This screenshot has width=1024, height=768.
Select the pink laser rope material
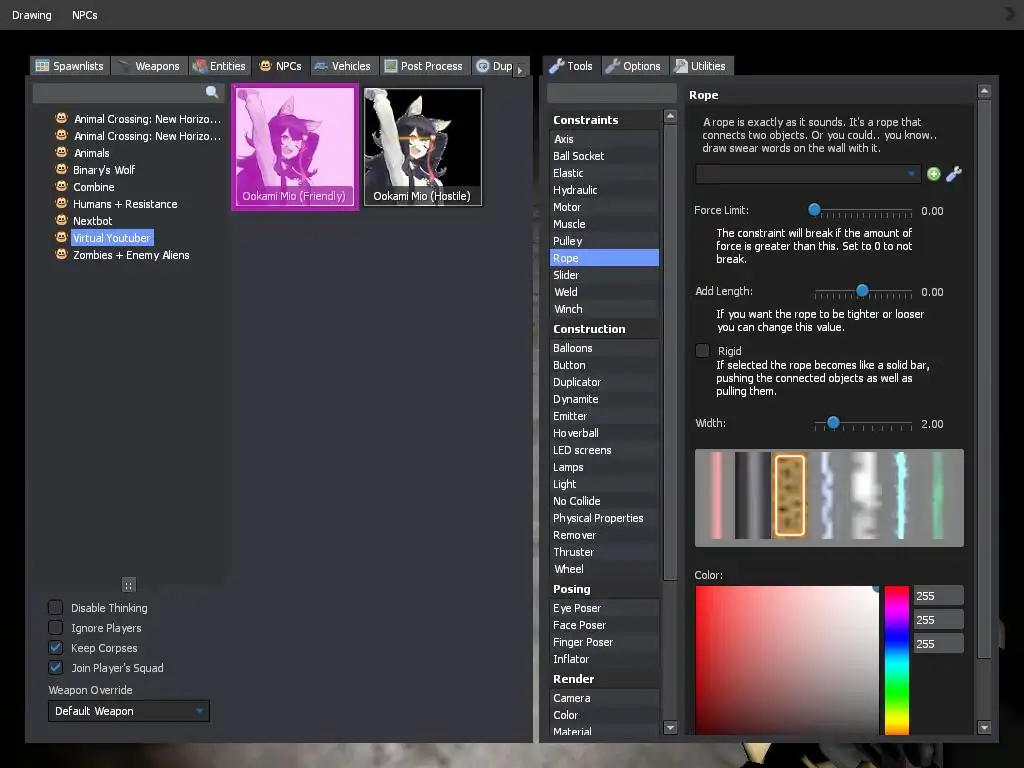click(716, 496)
